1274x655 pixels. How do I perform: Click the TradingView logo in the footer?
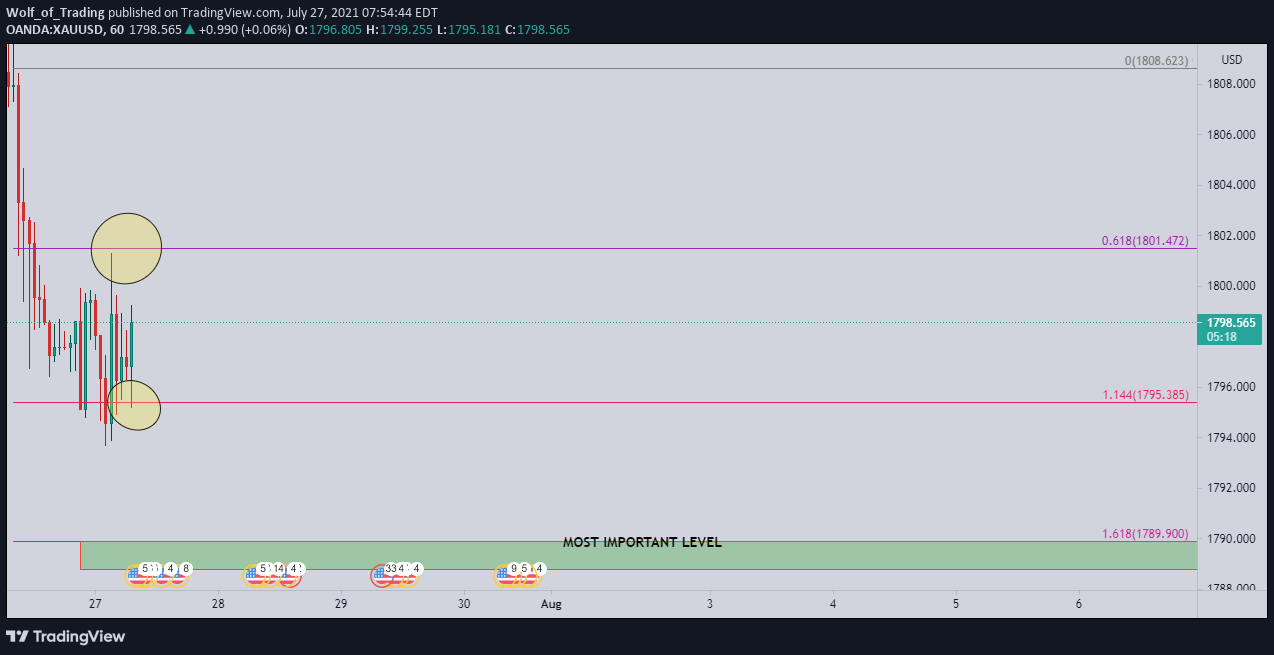pos(66,636)
